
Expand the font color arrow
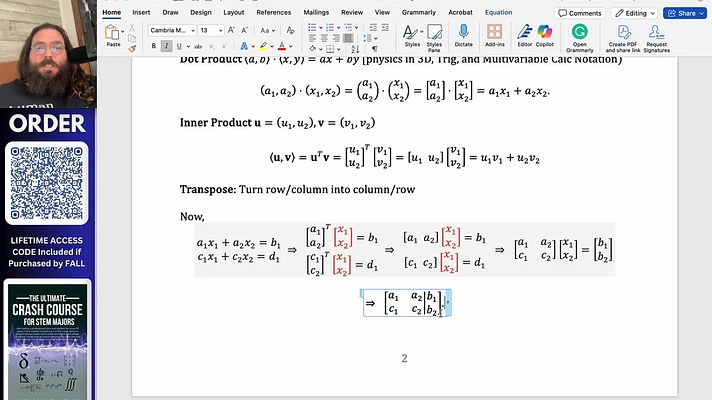pyautogui.click(x=291, y=46)
